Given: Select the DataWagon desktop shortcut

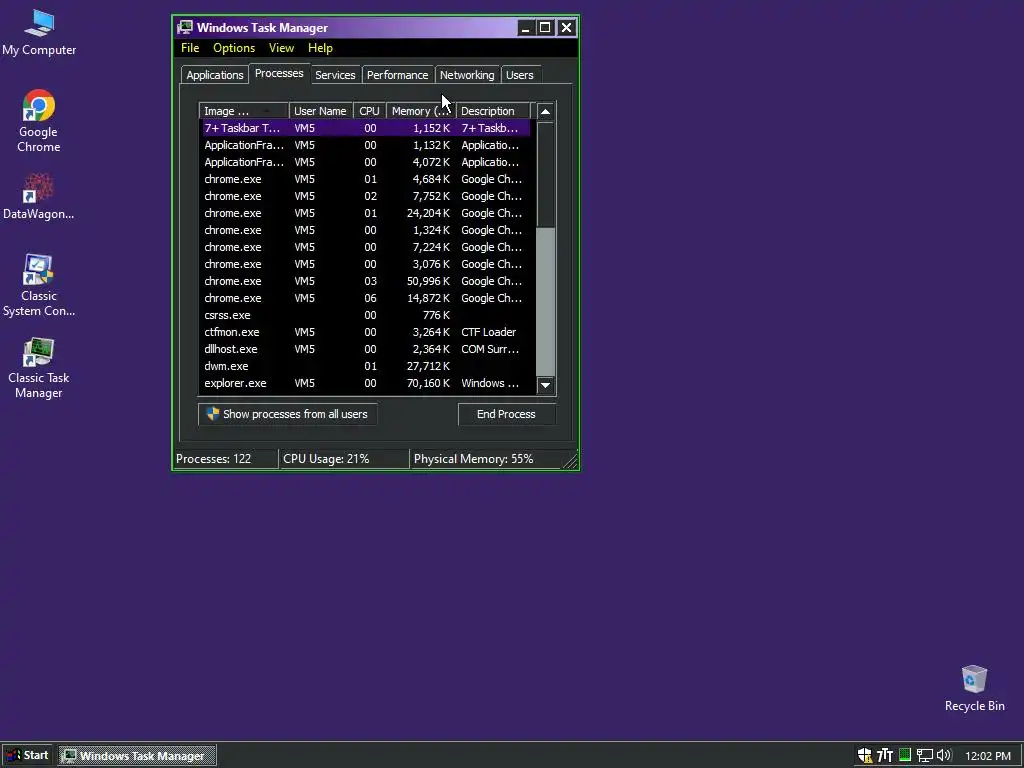Looking at the screenshot, I should pos(39,197).
